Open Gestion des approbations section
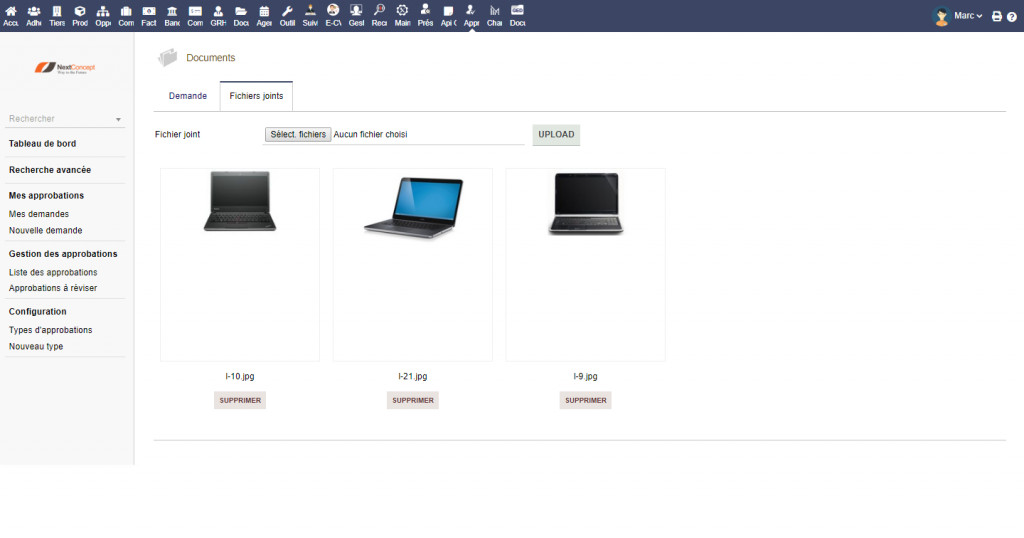 point(63,254)
